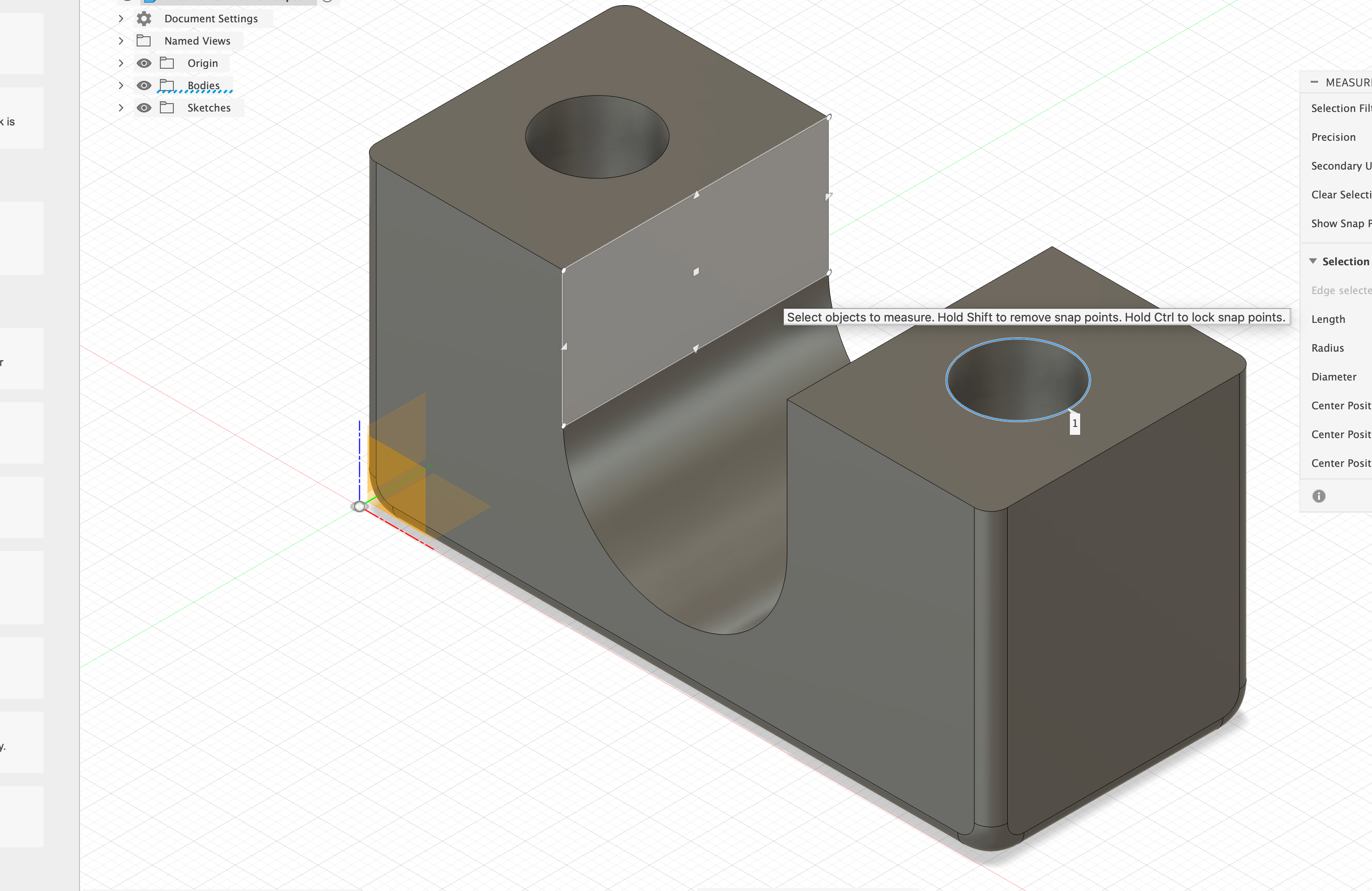This screenshot has width=1372, height=891.
Task: Click the Document Settings gear icon
Action: (x=144, y=19)
